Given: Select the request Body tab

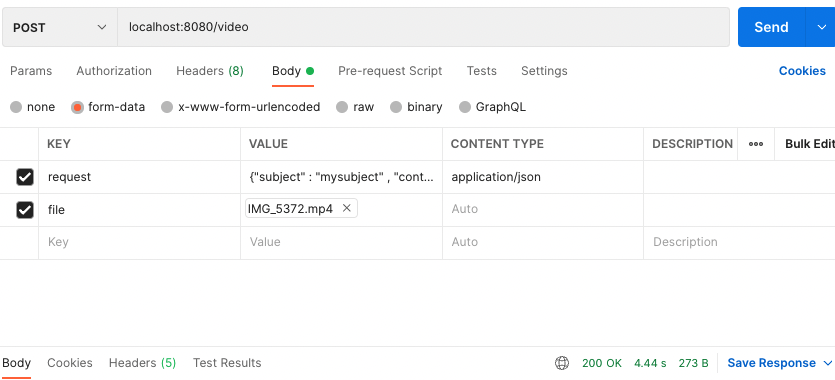Looking at the screenshot, I should (293, 71).
